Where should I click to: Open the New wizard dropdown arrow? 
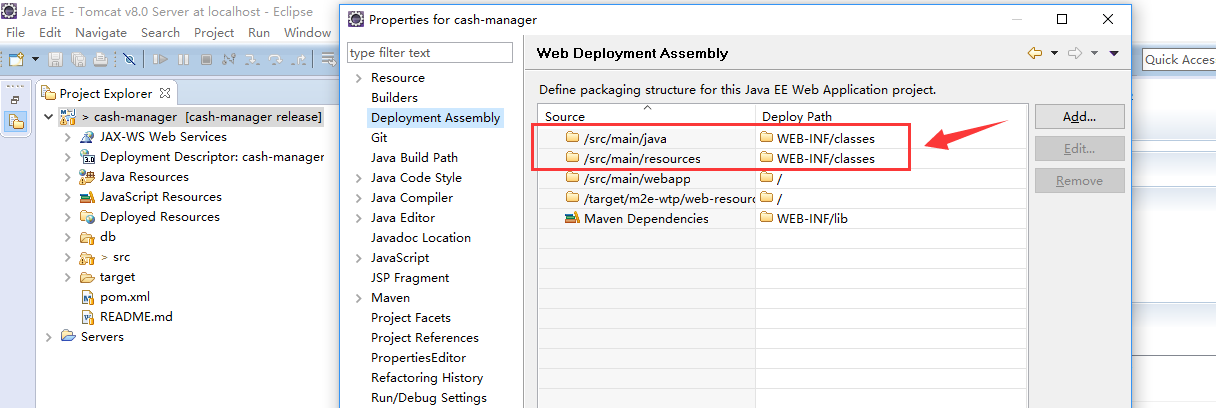[35, 60]
